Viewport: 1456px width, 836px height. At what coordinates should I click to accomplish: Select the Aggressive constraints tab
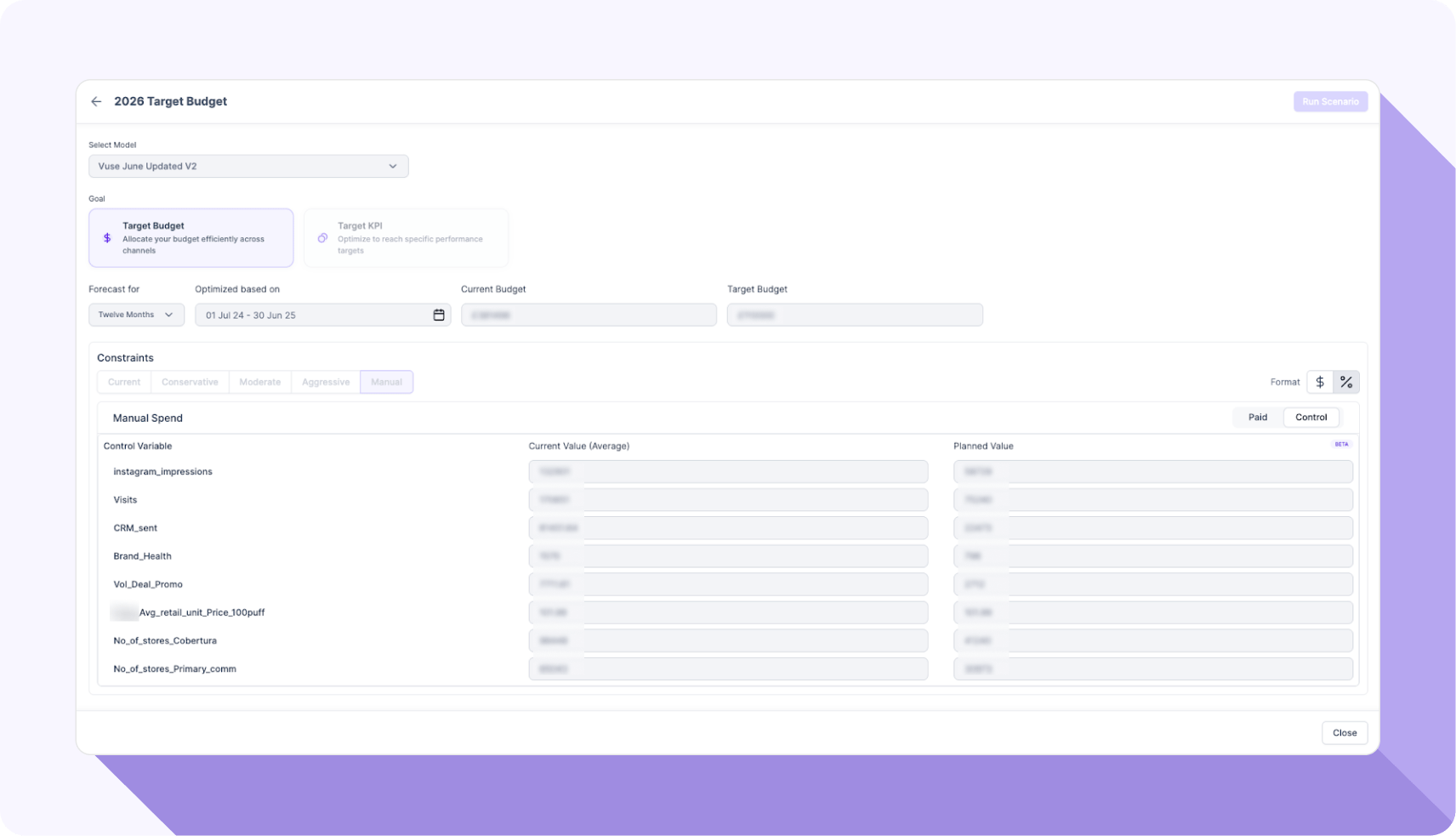[326, 382]
